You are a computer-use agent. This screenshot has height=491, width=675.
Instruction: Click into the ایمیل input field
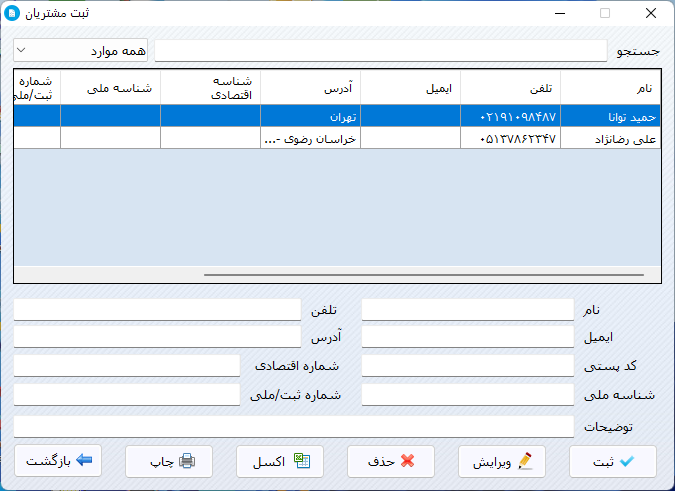(x=468, y=337)
